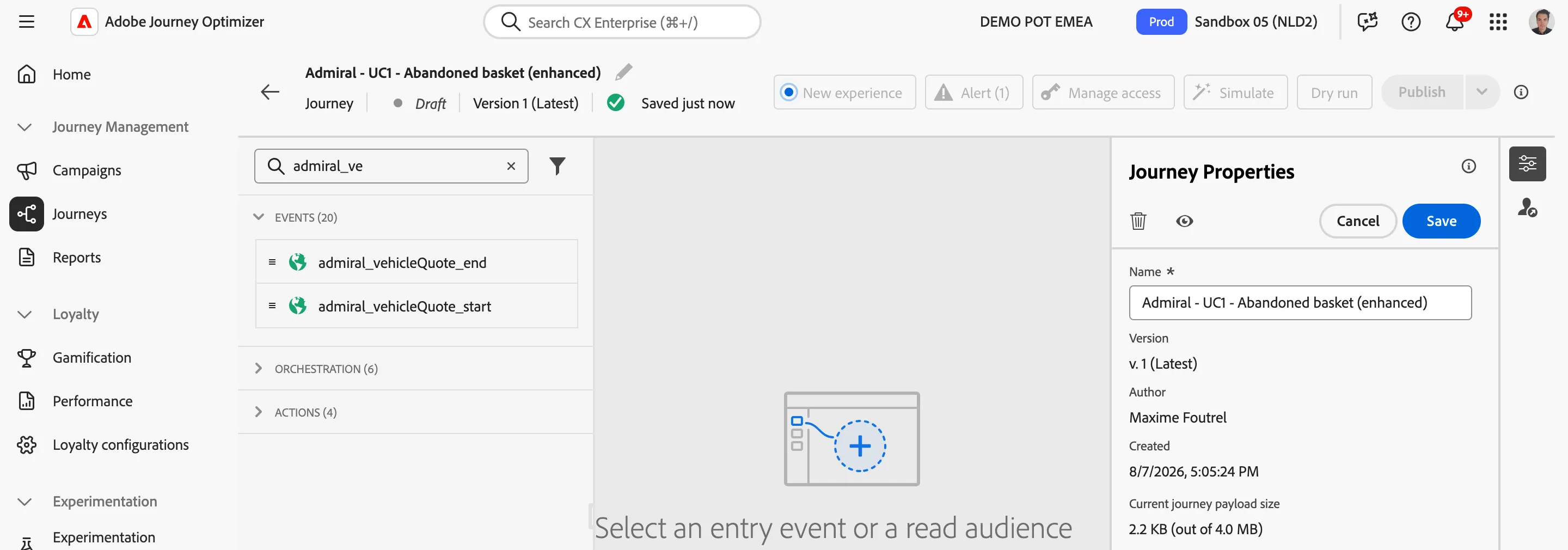
Task: Open the apps grid switcher
Action: [x=1498, y=22]
